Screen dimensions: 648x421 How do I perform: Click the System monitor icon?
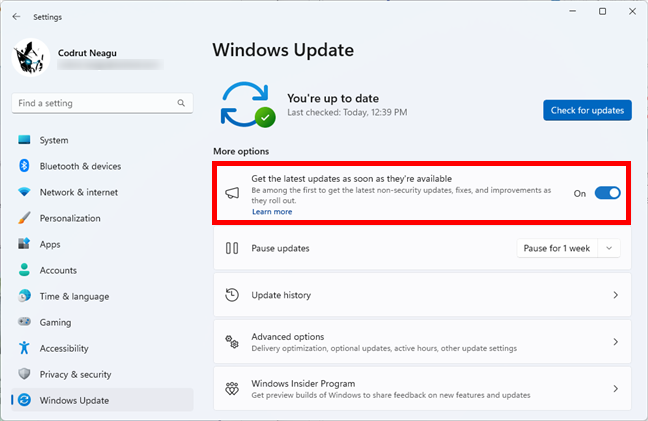(24, 140)
